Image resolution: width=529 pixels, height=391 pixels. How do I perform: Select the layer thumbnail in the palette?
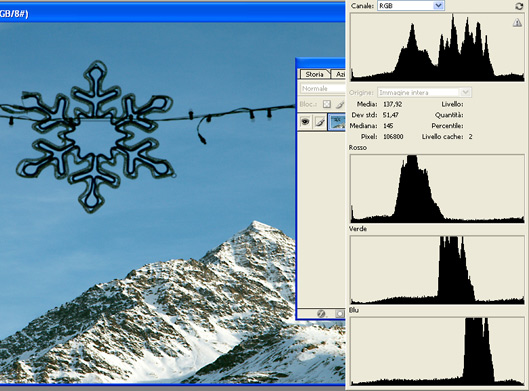(337, 122)
